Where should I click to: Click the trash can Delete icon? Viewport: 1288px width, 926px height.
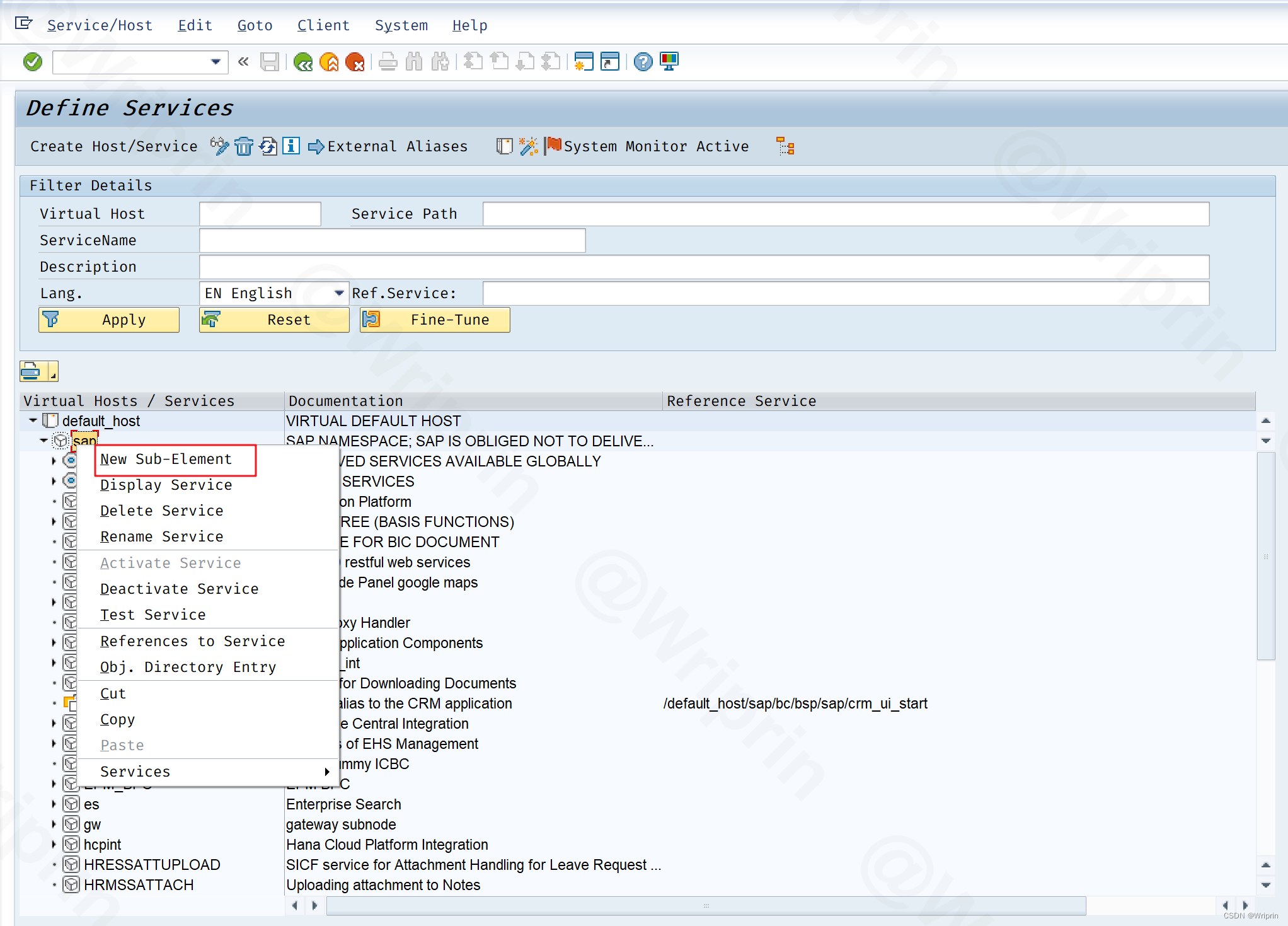coord(244,146)
